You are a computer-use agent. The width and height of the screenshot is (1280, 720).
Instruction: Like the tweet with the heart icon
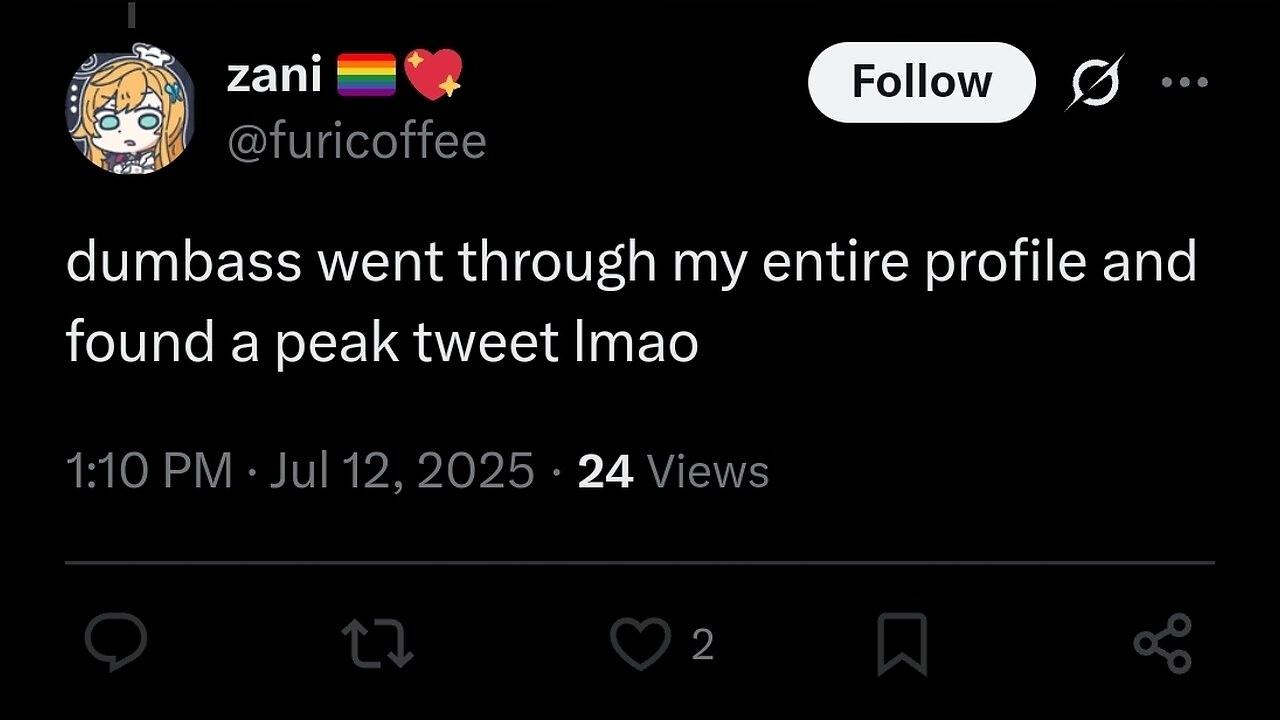(640, 644)
